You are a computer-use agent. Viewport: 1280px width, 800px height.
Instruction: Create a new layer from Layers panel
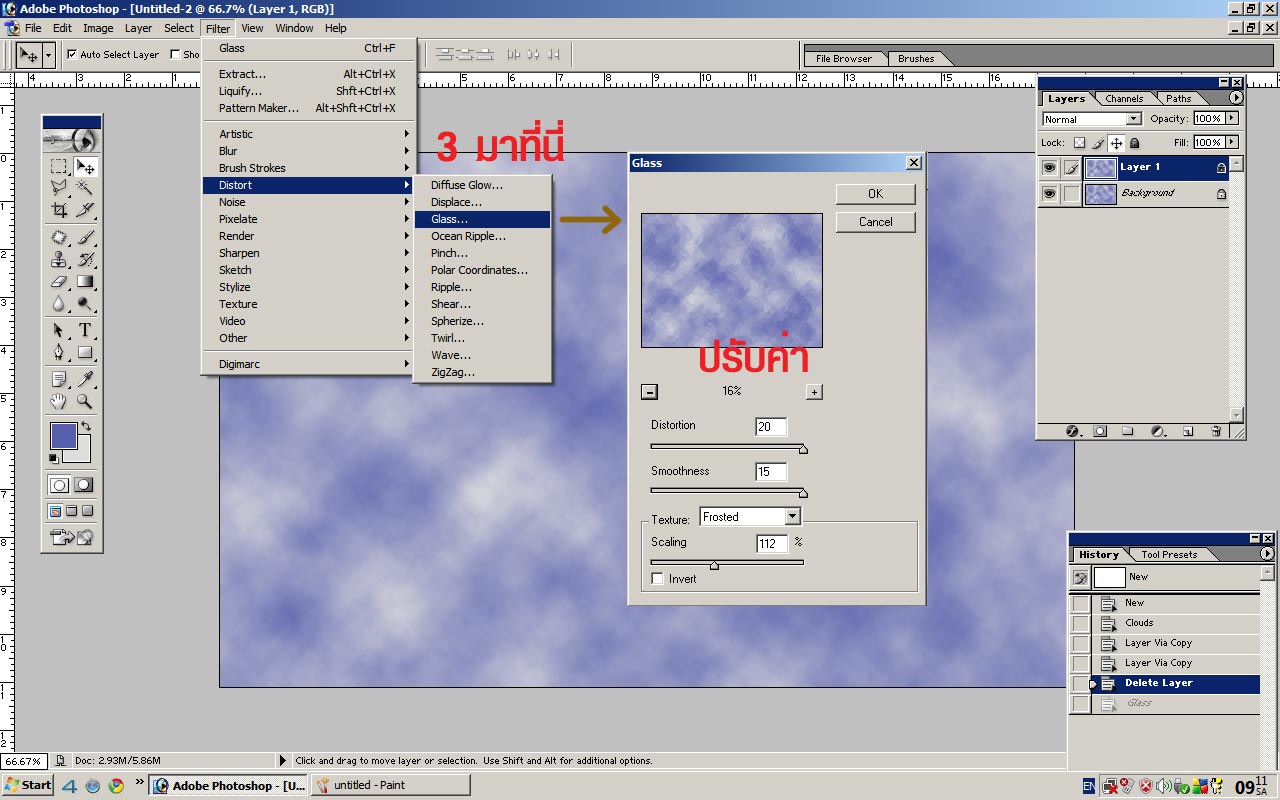pyautogui.click(x=1188, y=431)
